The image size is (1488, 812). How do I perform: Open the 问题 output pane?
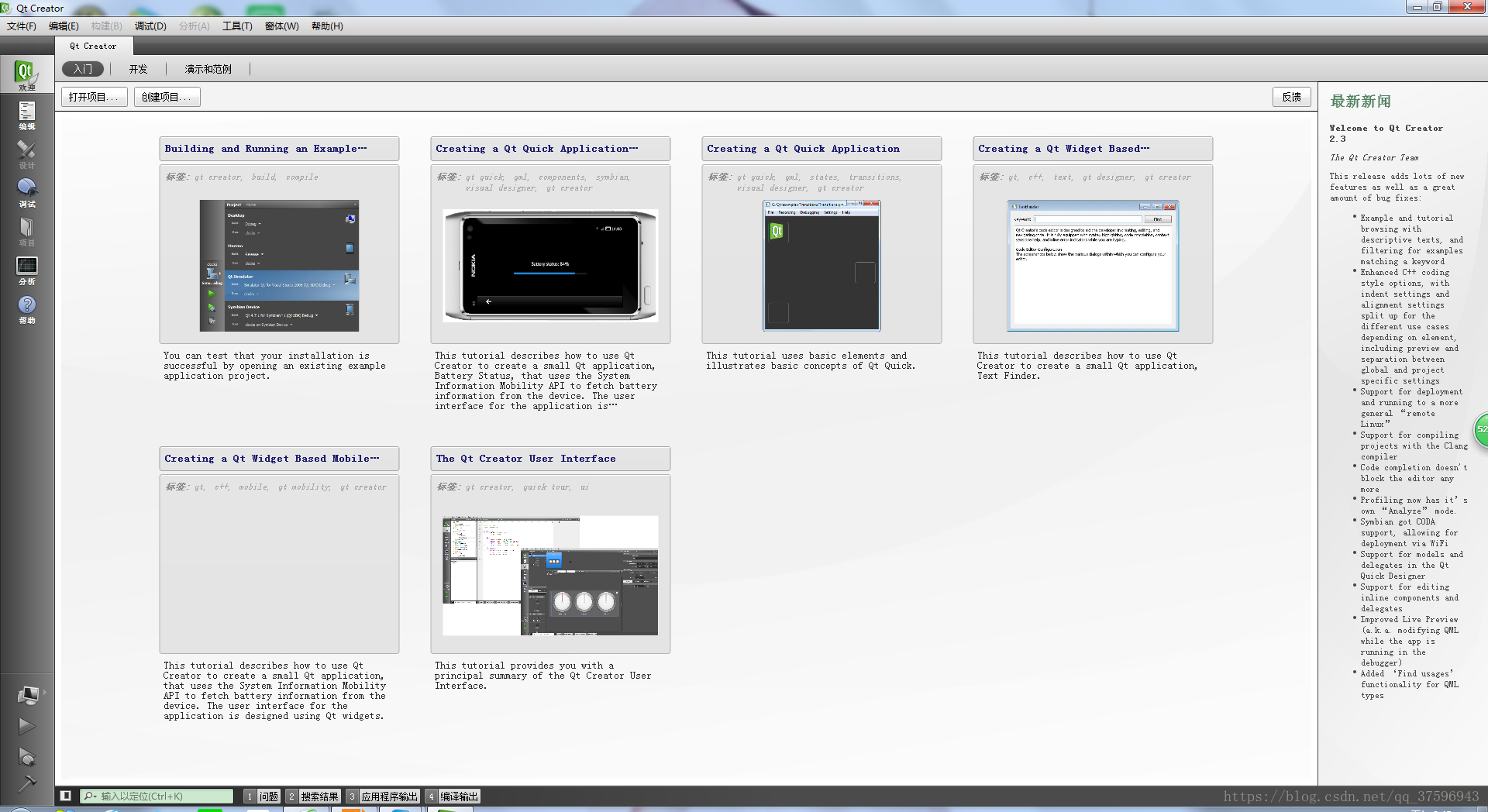click(x=262, y=796)
